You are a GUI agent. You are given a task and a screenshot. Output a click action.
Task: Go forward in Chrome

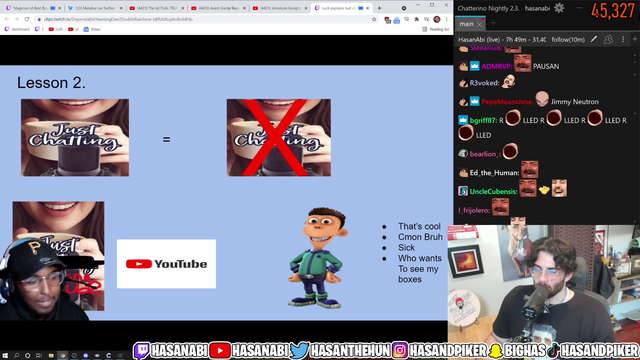coord(17,19)
